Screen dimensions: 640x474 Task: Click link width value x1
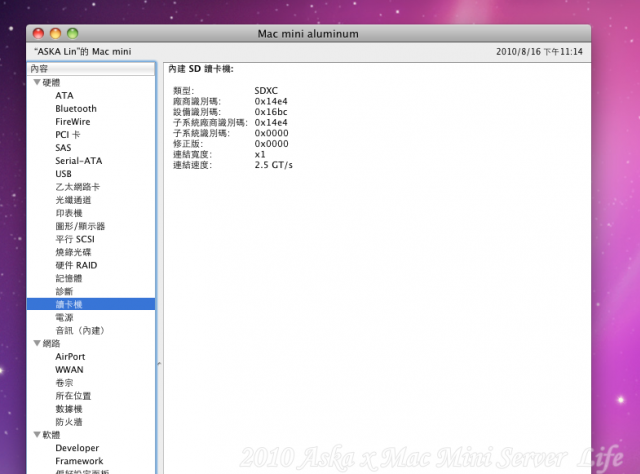pyautogui.click(x=260, y=154)
